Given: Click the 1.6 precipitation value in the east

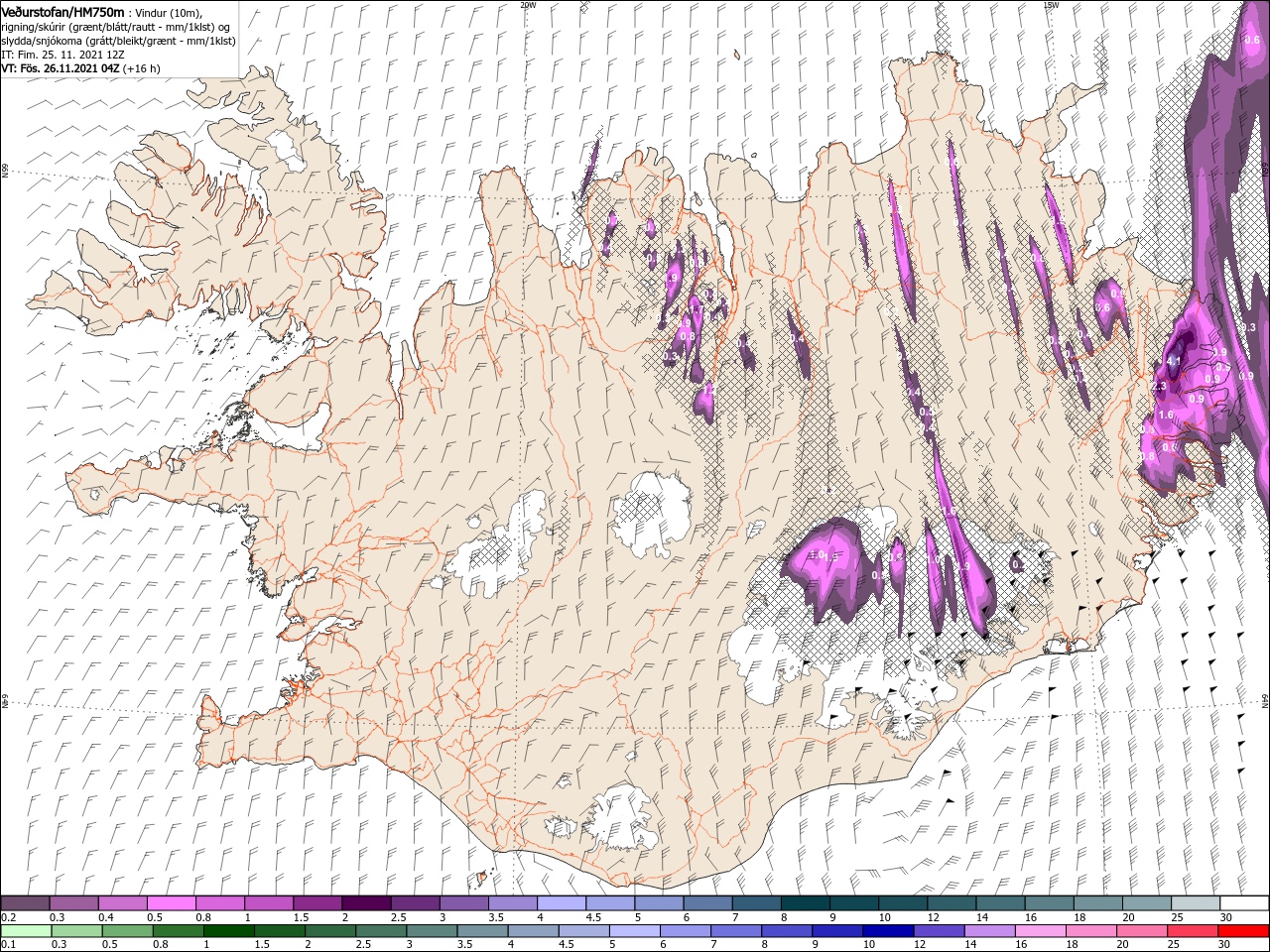Looking at the screenshot, I should 1166,415.
